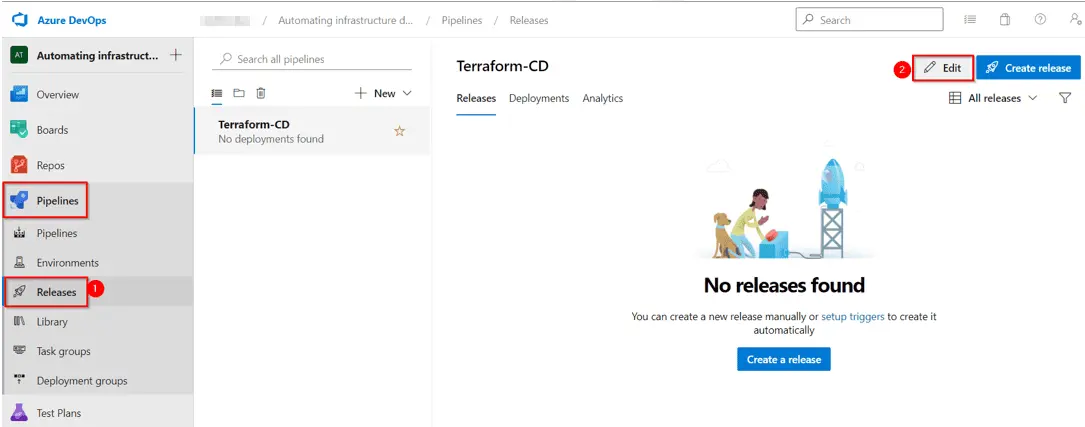This screenshot has width=1085, height=427.
Task: Switch to folder view icon
Action: (239, 93)
